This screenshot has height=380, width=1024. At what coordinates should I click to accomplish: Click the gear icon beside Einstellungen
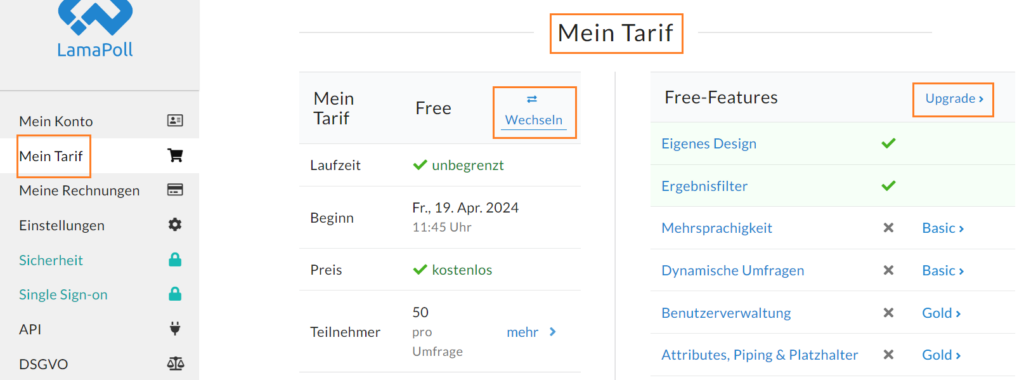pyautogui.click(x=175, y=225)
